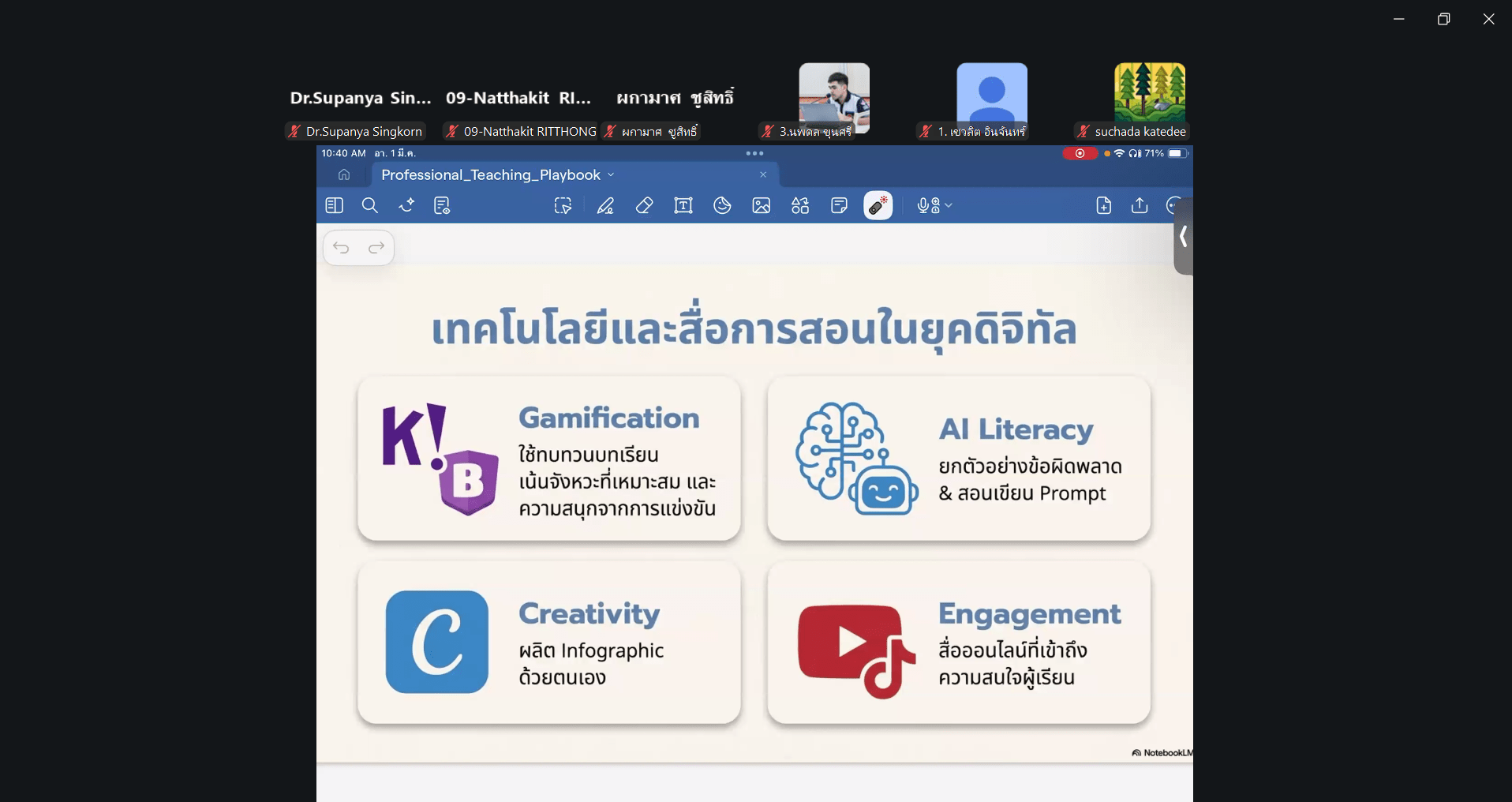Click the suchada katedee participant thumbnail
The height and width of the screenshot is (802, 1512).
pos(1149,93)
